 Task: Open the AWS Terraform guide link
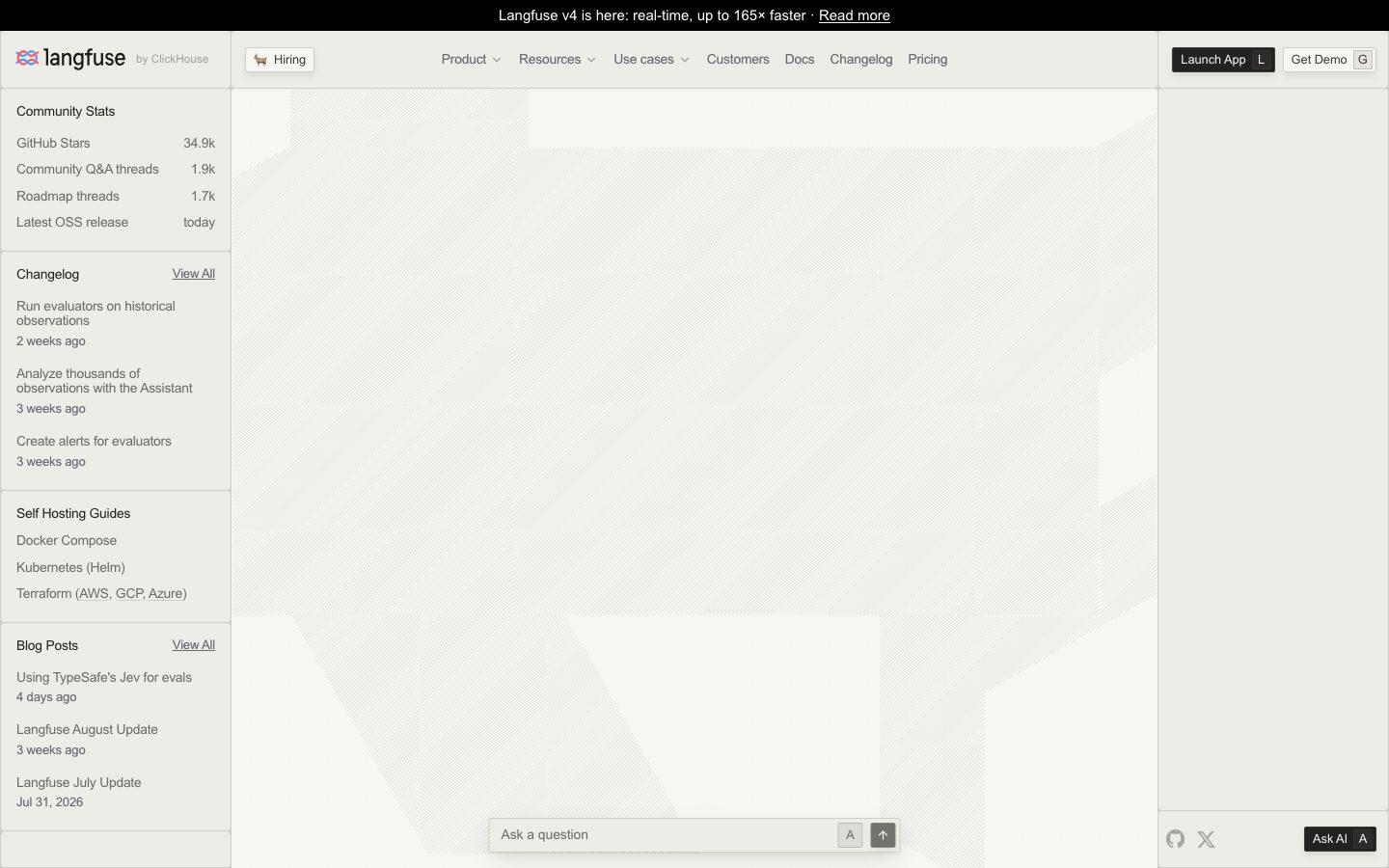(94, 594)
